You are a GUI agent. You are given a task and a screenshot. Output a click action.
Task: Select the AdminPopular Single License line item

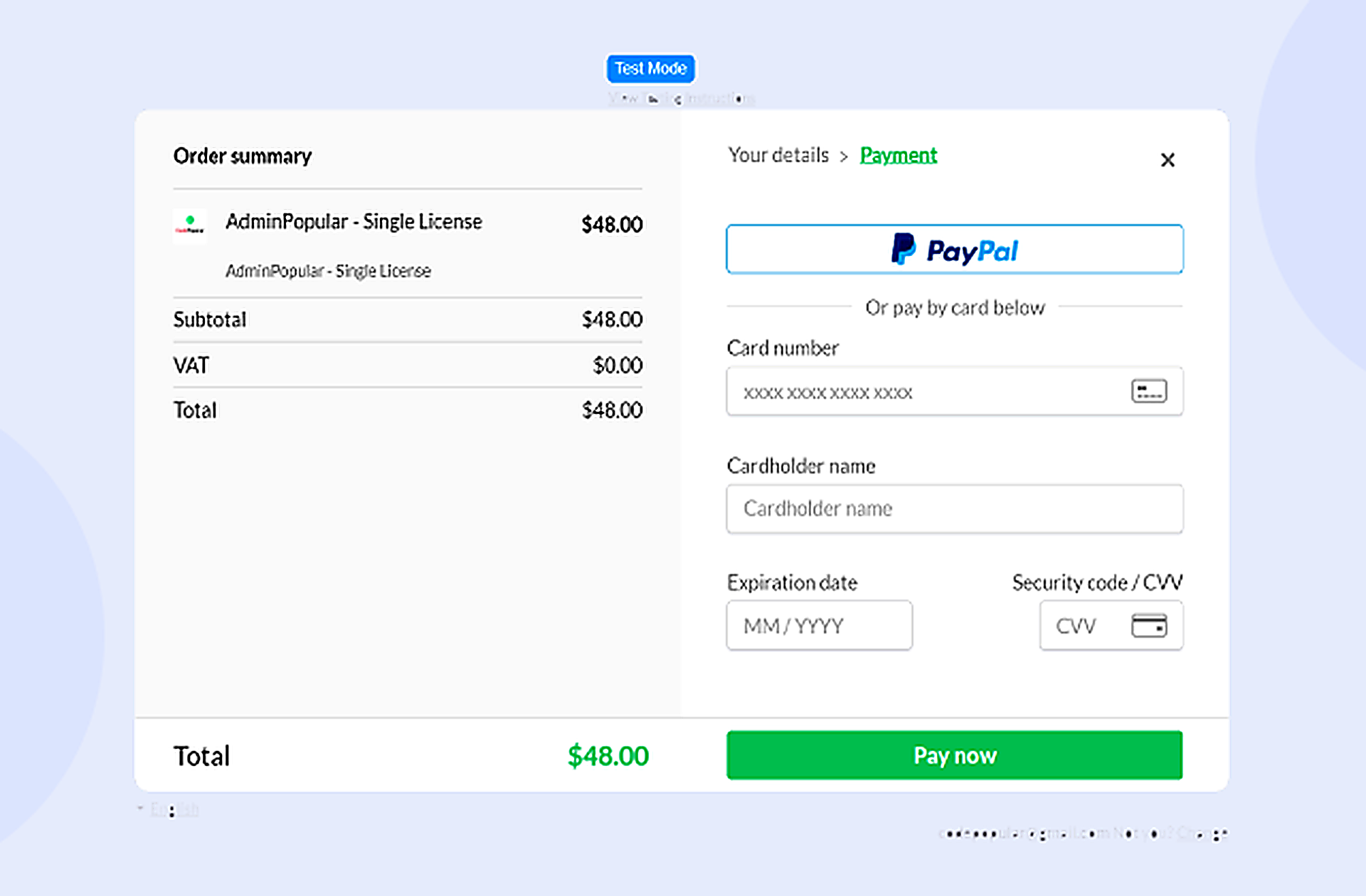[354, 222]
